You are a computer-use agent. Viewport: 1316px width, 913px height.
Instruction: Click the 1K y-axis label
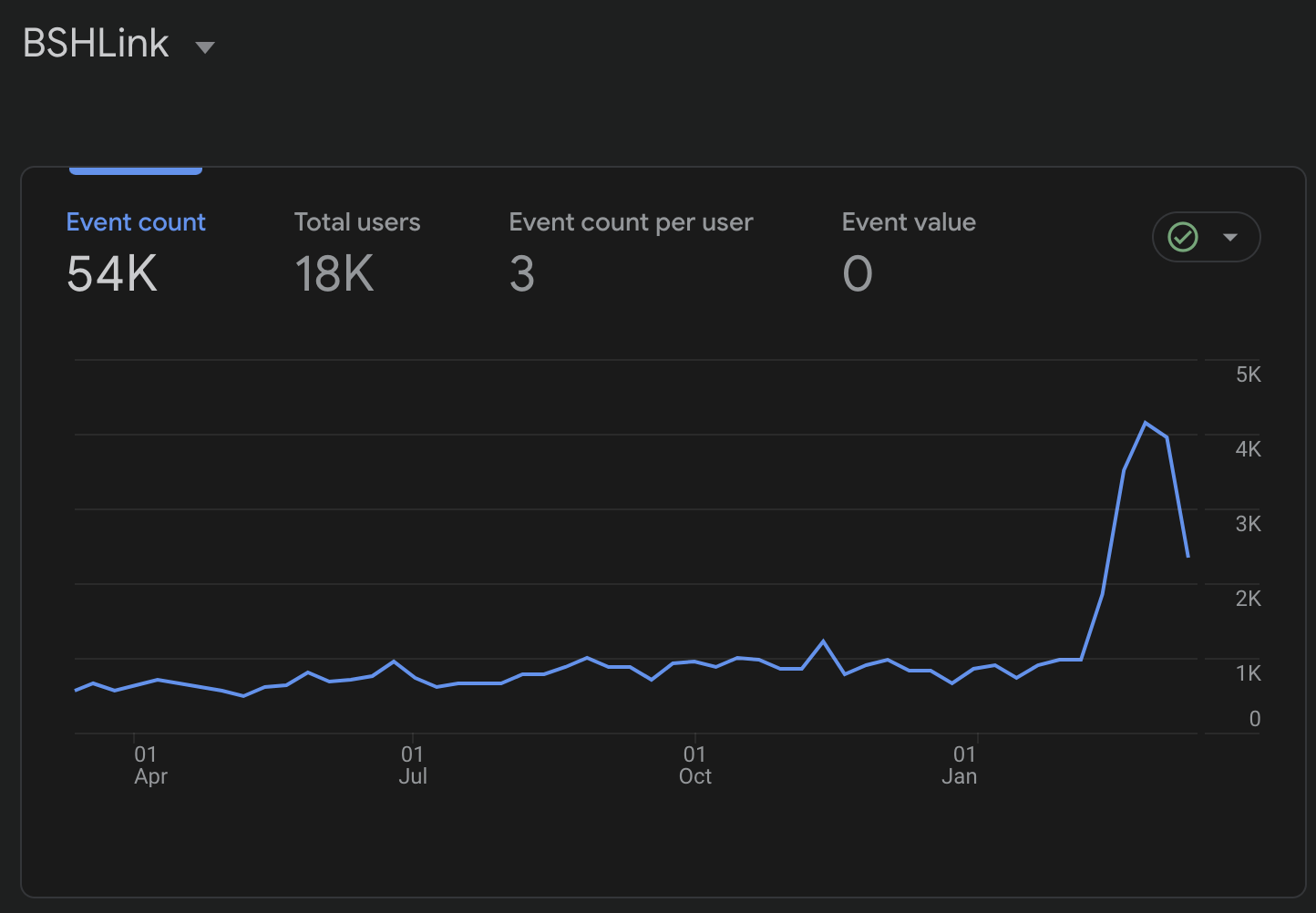(1249, 673)
